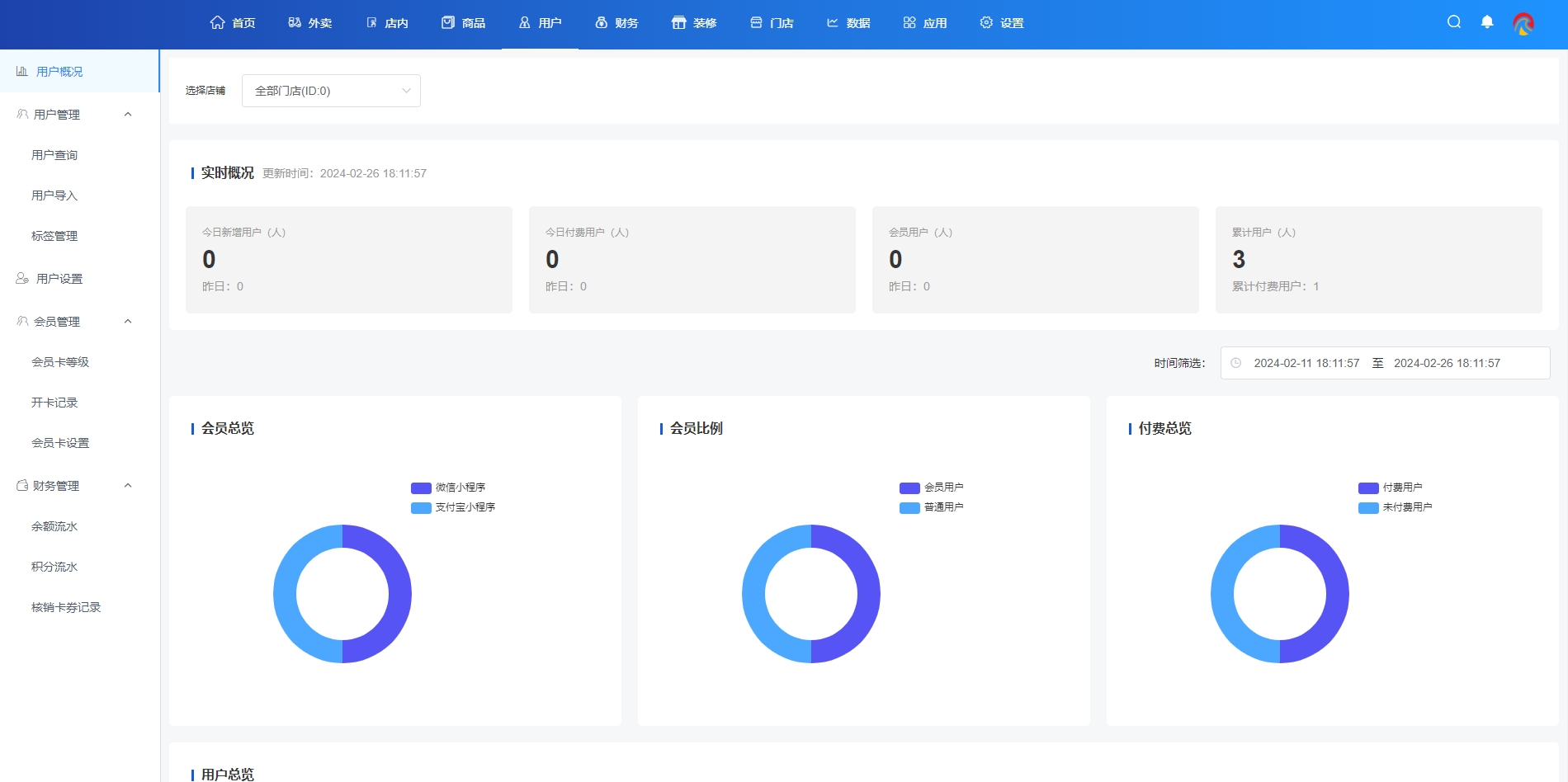Click start date 2024-02-11 18:11:57 field

pyautogui.click(x=1306, y=363)
